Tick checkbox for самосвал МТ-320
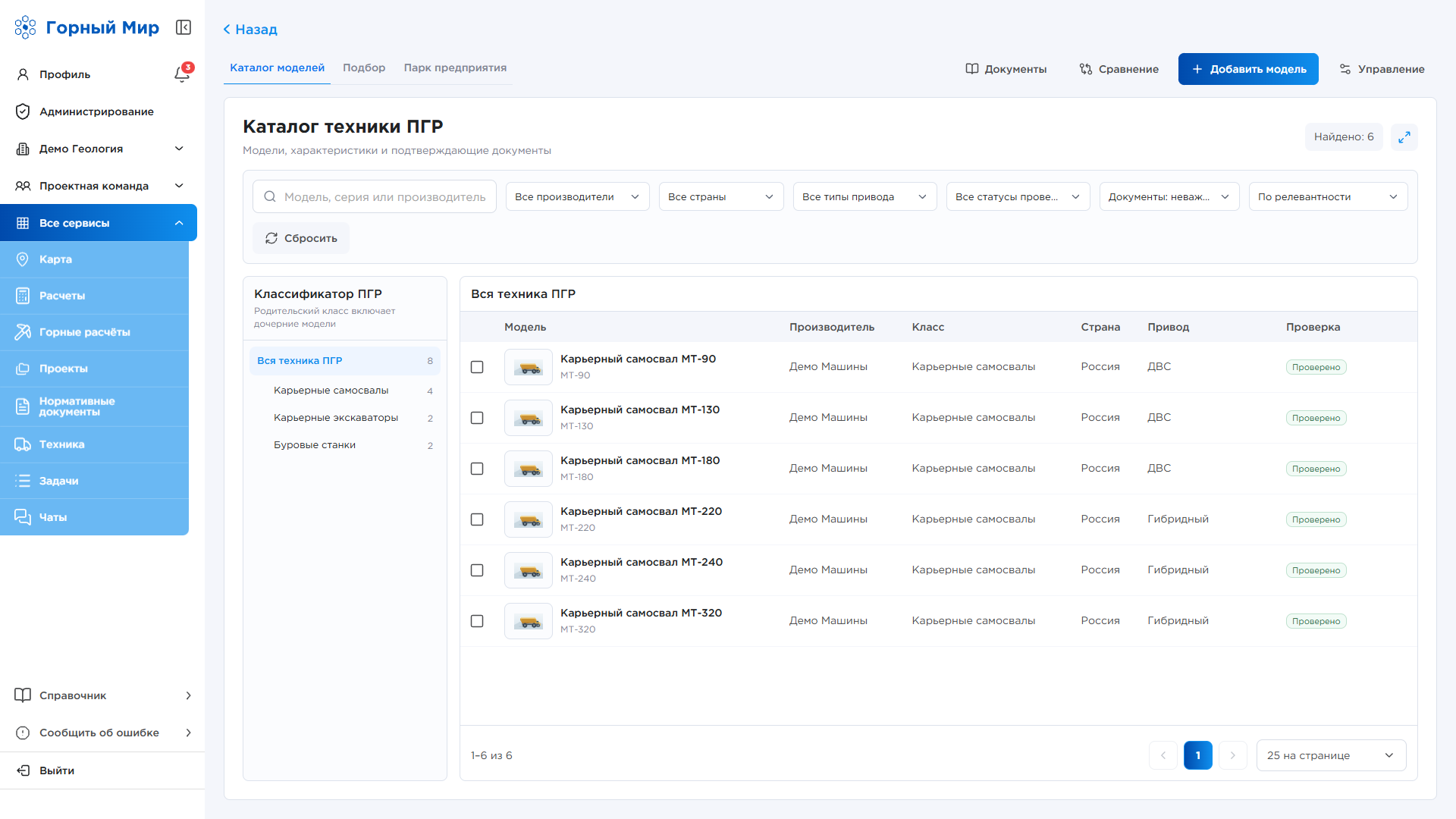 pos(477,621)
